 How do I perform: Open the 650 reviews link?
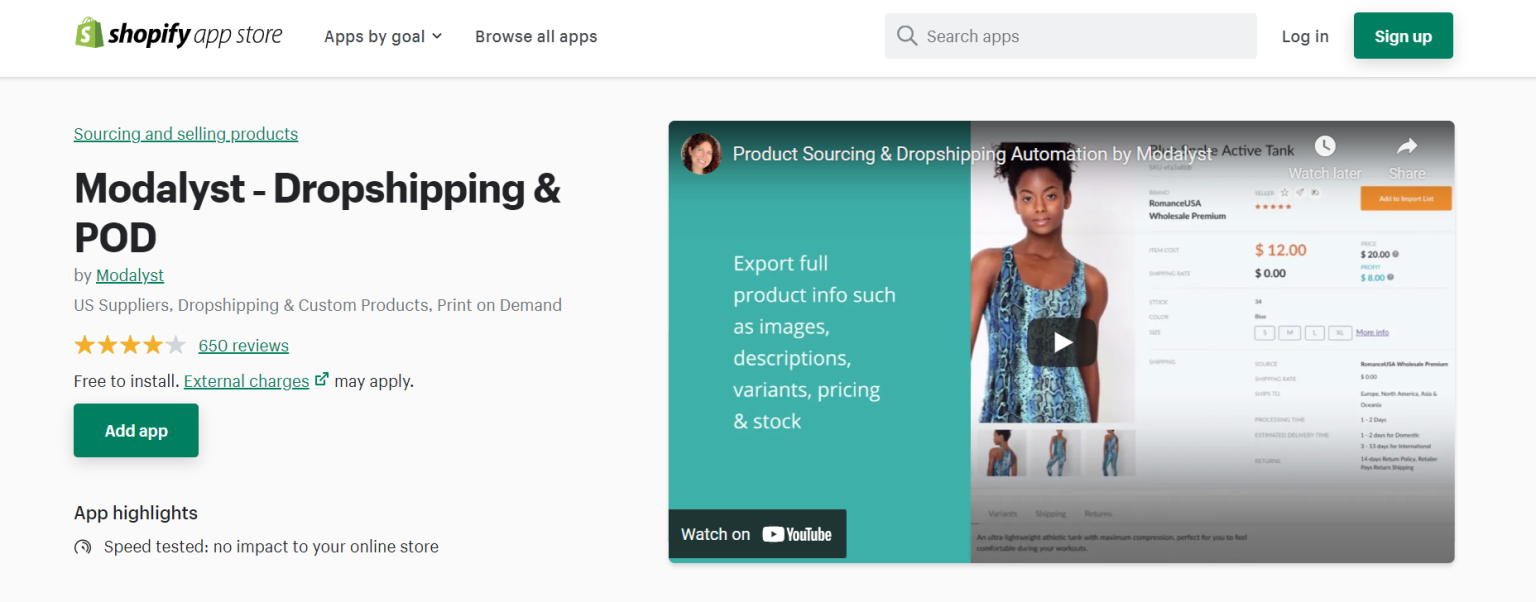click(x=243, y=345)
